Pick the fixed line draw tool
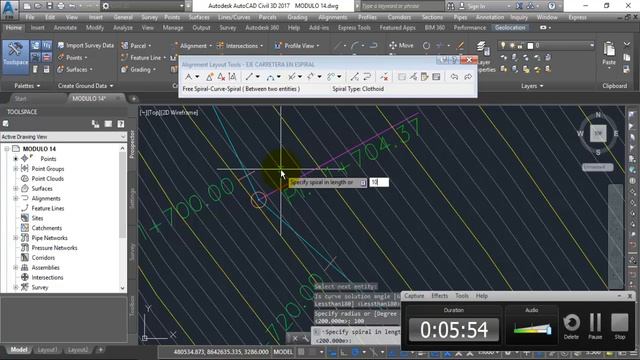640x360 pixels. (249, 77)
